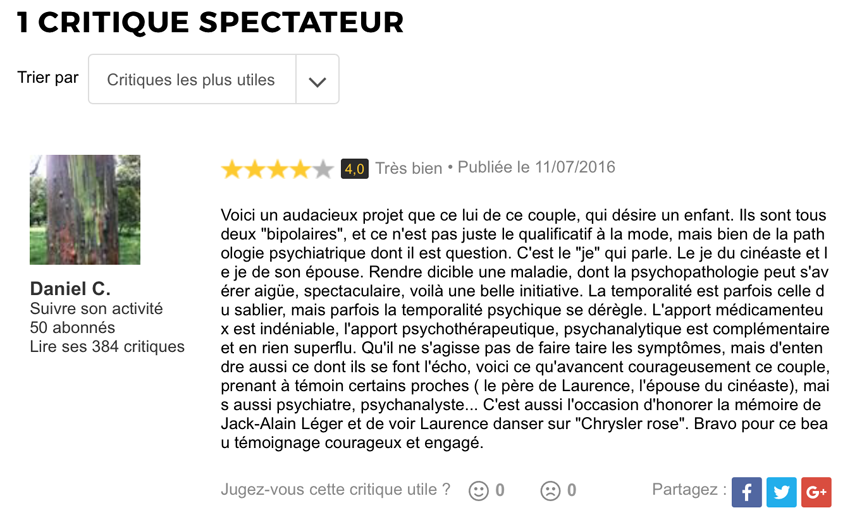Share the review on Google Plus
Image resolution: width=850 pixels, height=527 pixels.
point(816,492)
